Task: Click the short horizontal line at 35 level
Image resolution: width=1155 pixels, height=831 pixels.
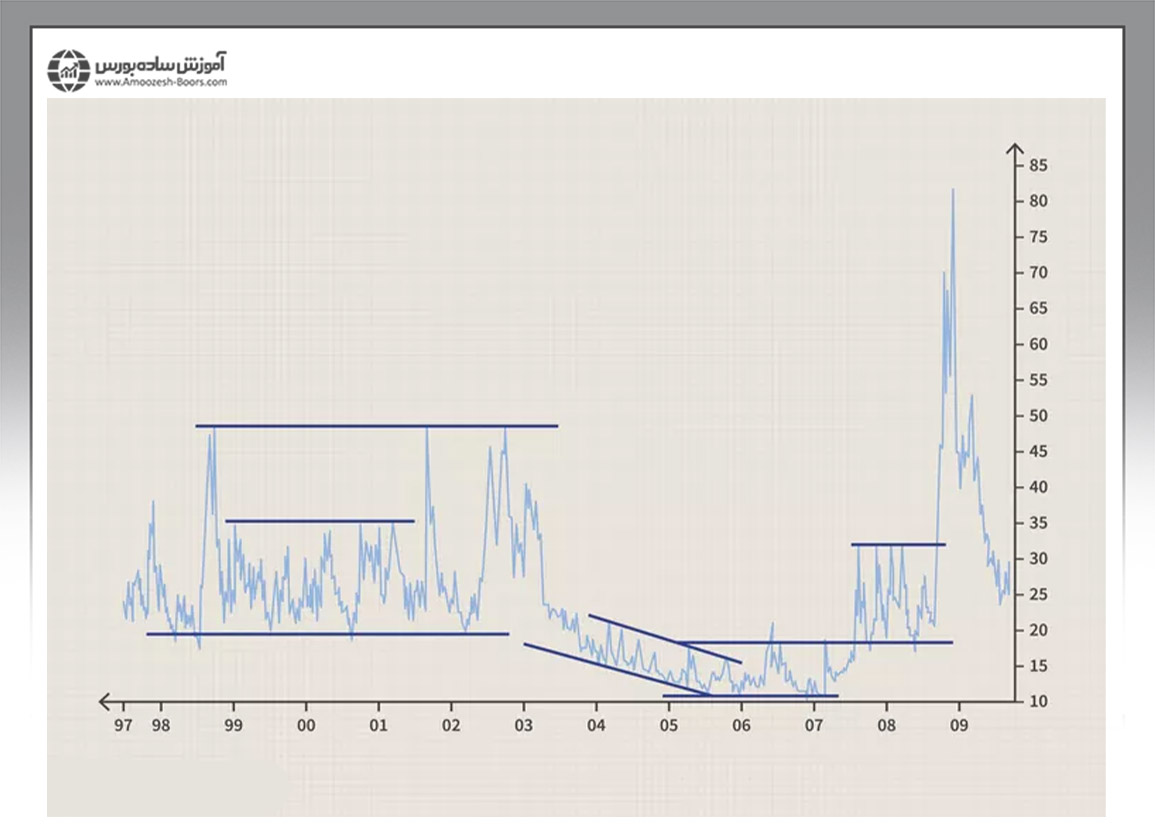Action: (x=319, y=521)
